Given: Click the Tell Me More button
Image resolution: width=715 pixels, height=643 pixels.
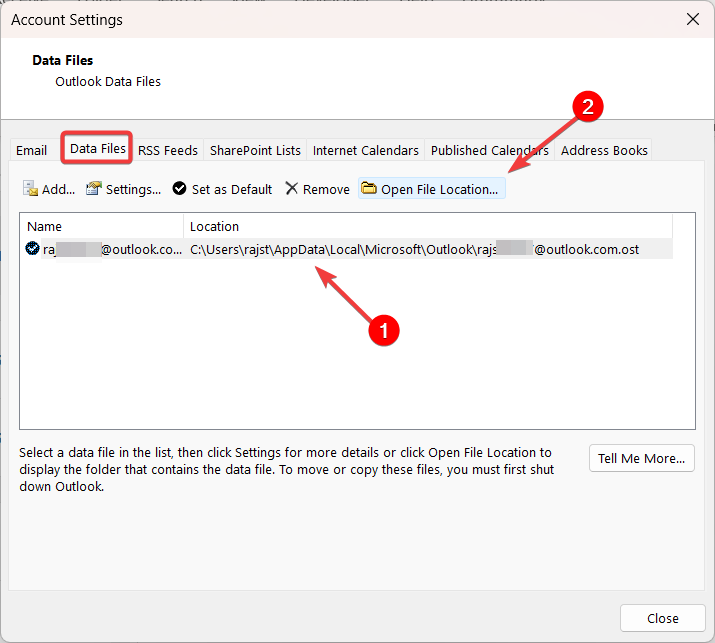Looking at the screenshot, I should [x=641, y=458].
